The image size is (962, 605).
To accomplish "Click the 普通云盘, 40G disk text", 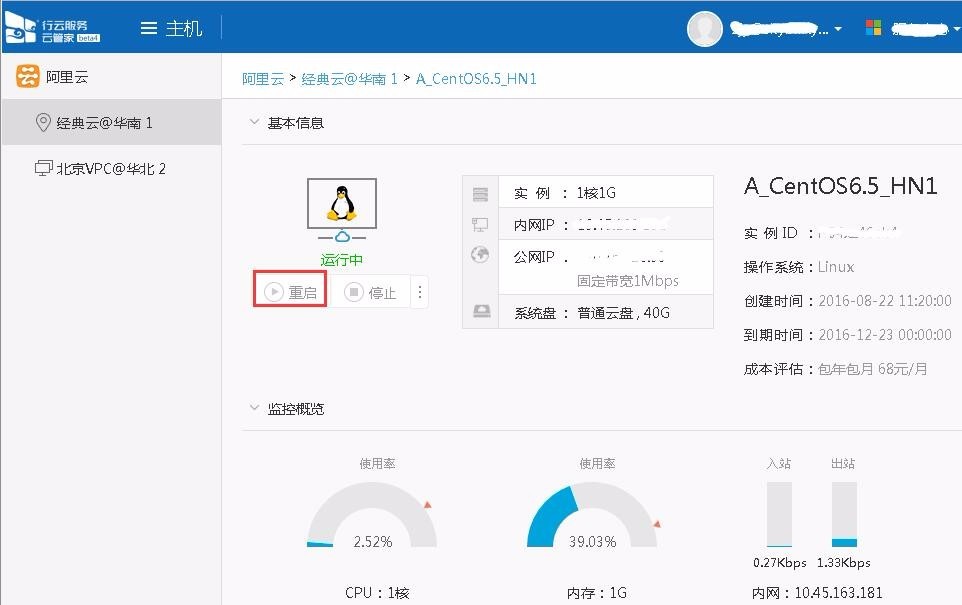I will [x=623, y=313].
